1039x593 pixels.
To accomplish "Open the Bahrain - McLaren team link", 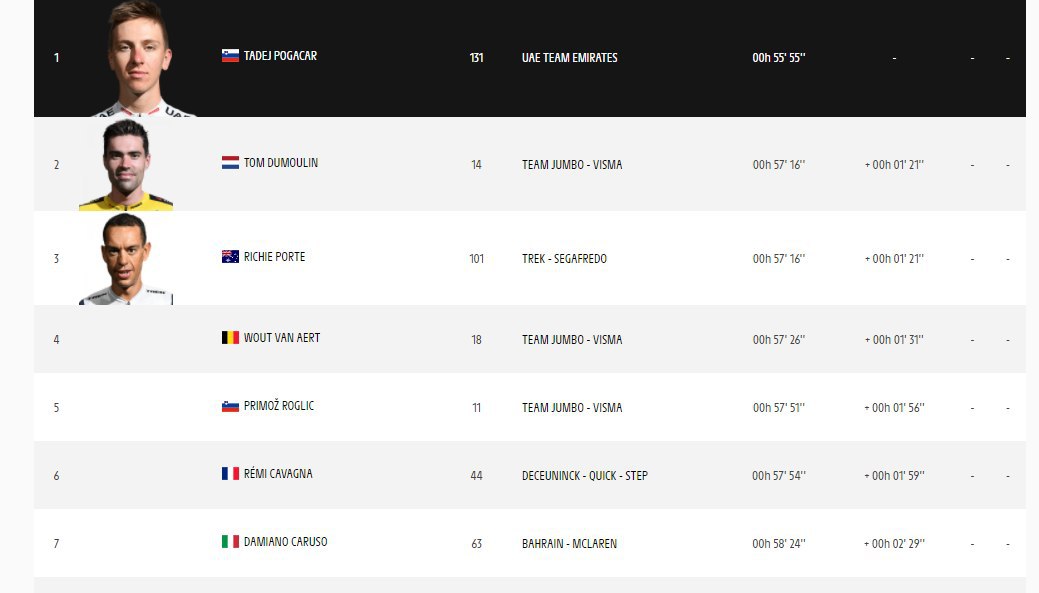I will tap(569, 544).
